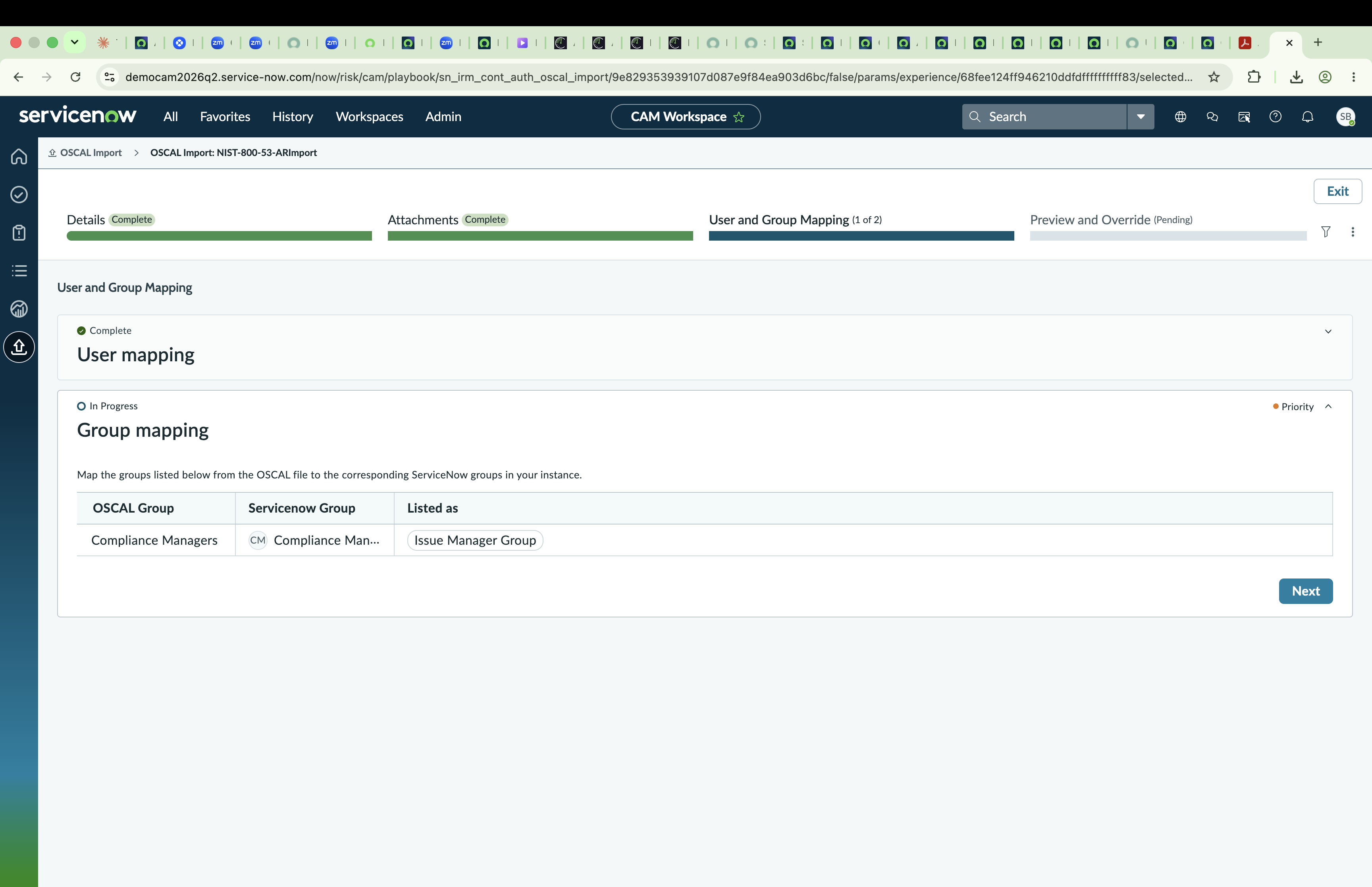The width and height of the screenshot is (1372, 887).
Task: Open the clipboard sidebar icon
Action: tap(19, 233)
